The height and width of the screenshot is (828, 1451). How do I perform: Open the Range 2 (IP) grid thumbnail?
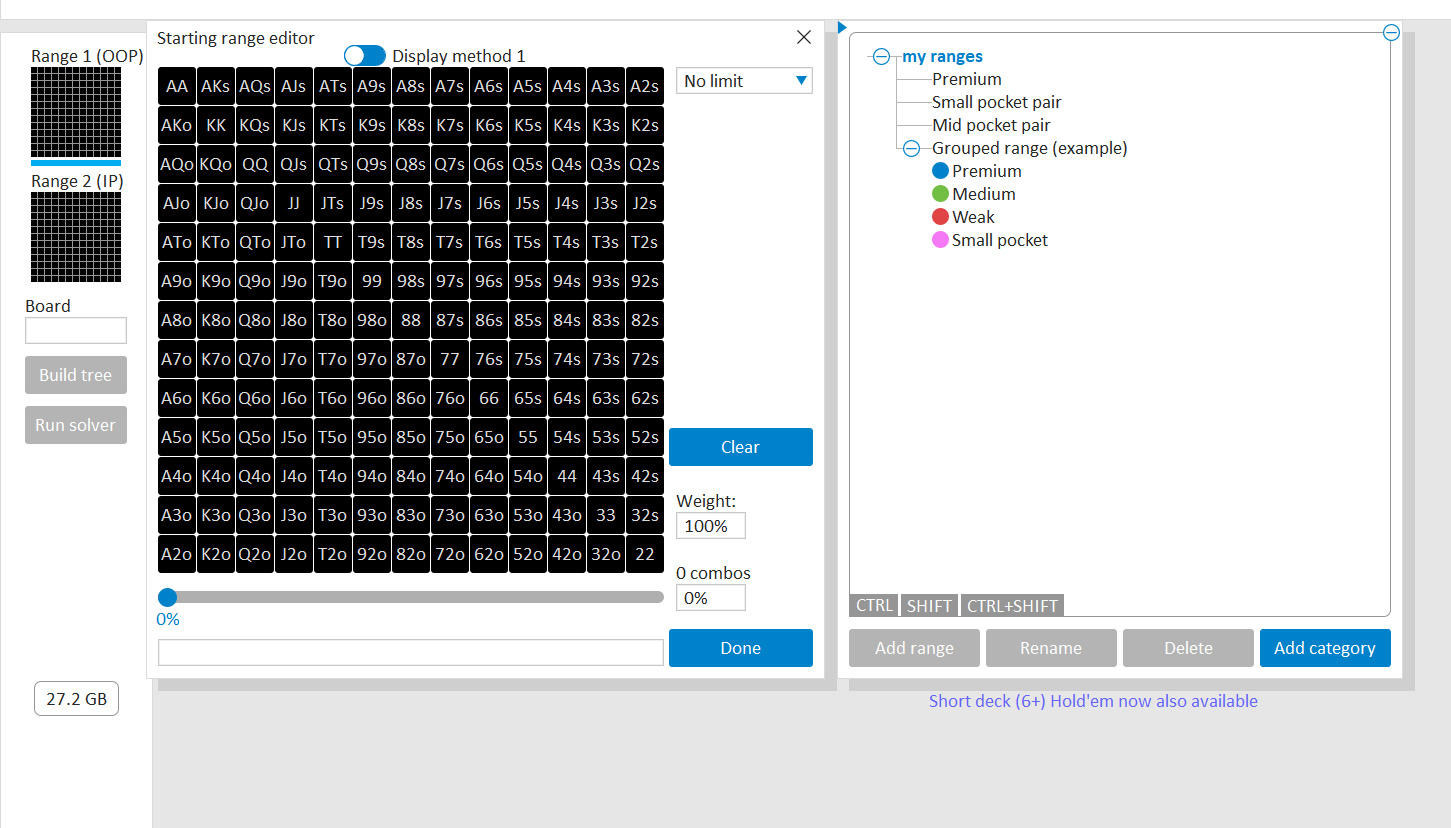pyautogui.click(x=76, y=237)
